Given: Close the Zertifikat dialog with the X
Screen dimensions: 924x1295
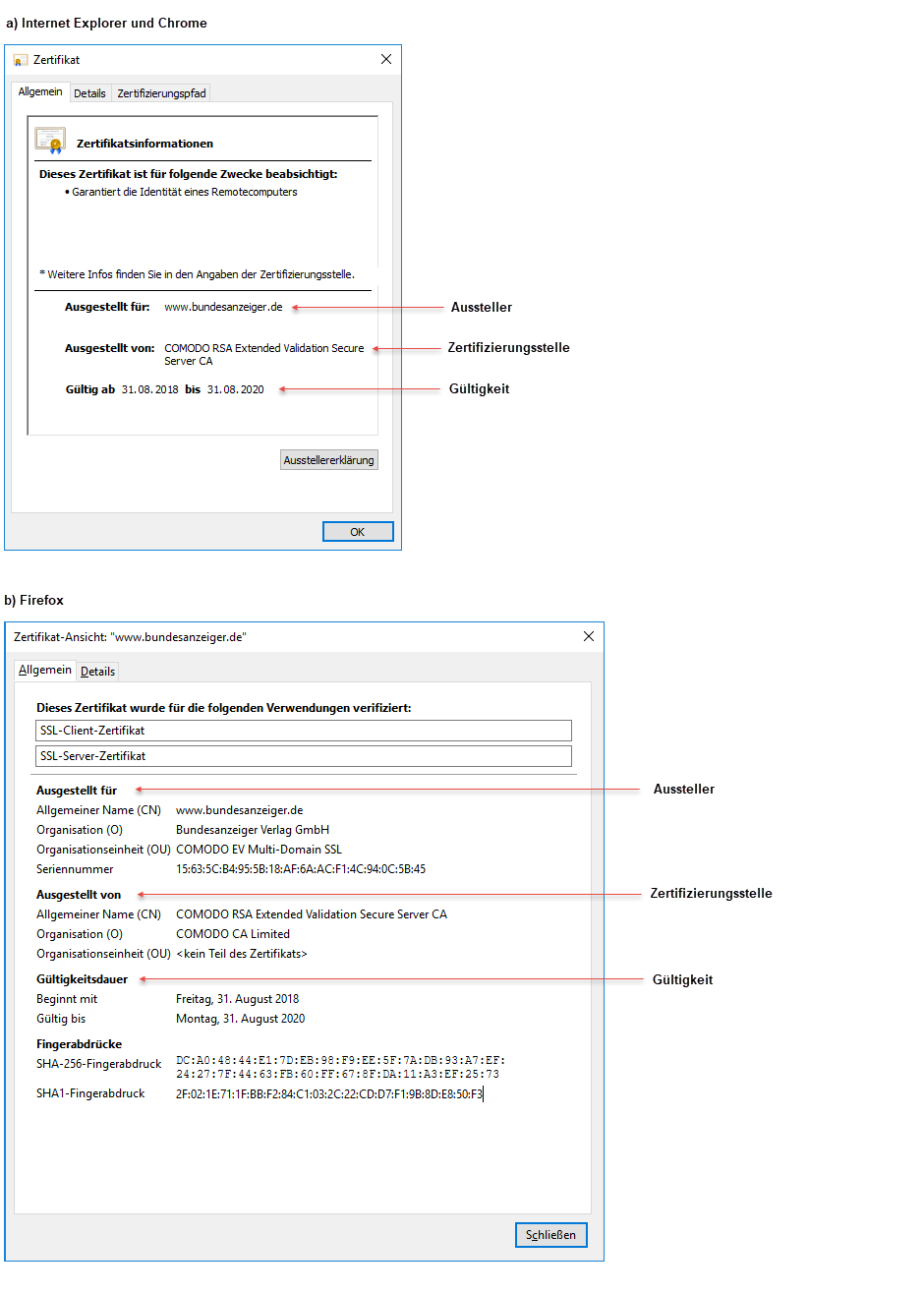Looking at the screenshot, I should (x=386, y=59).
